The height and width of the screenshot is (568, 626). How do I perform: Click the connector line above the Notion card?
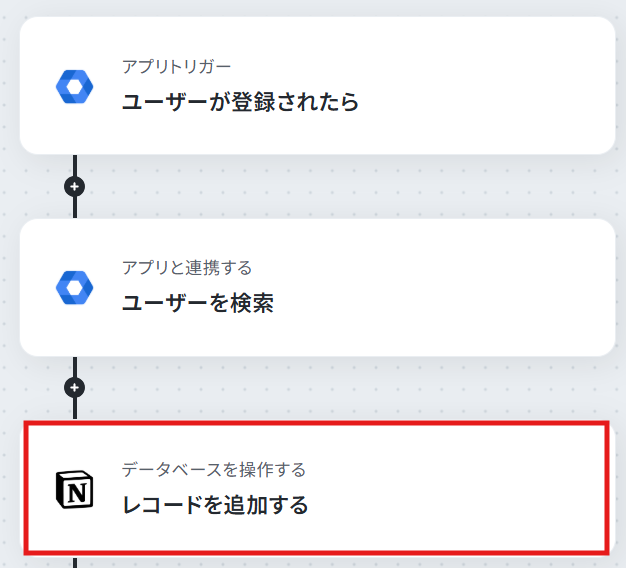pos(75,409)
